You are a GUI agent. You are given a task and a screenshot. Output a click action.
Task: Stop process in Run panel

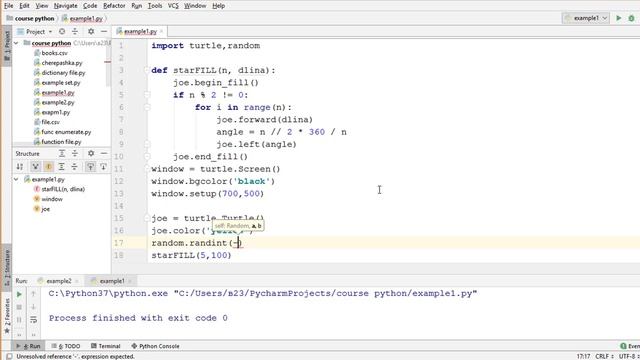(19, 307)
